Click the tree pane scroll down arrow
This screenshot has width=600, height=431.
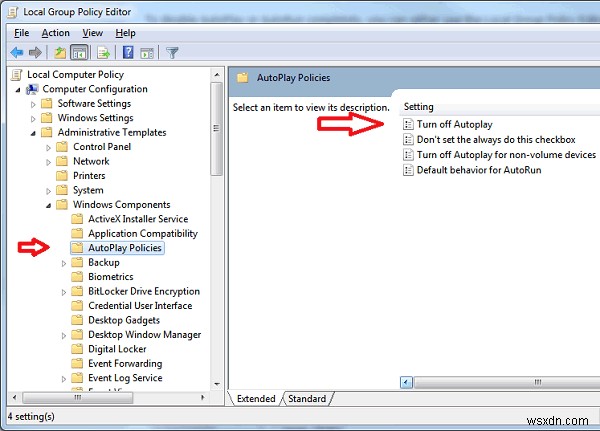[x=217, y=384]
